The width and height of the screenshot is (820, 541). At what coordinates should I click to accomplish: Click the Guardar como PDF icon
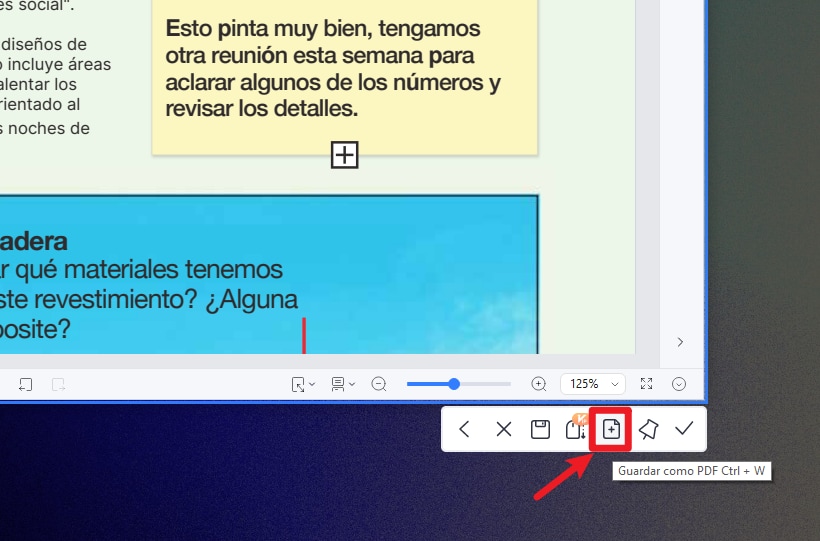tap(611, 429)
